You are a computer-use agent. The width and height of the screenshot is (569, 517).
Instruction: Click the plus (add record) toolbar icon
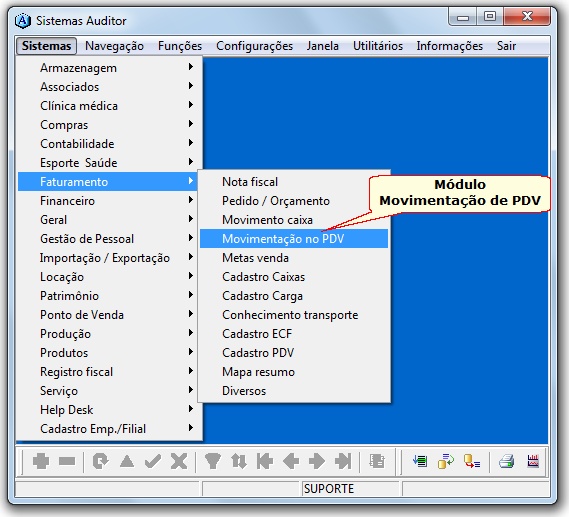click(x=41, y=461)
